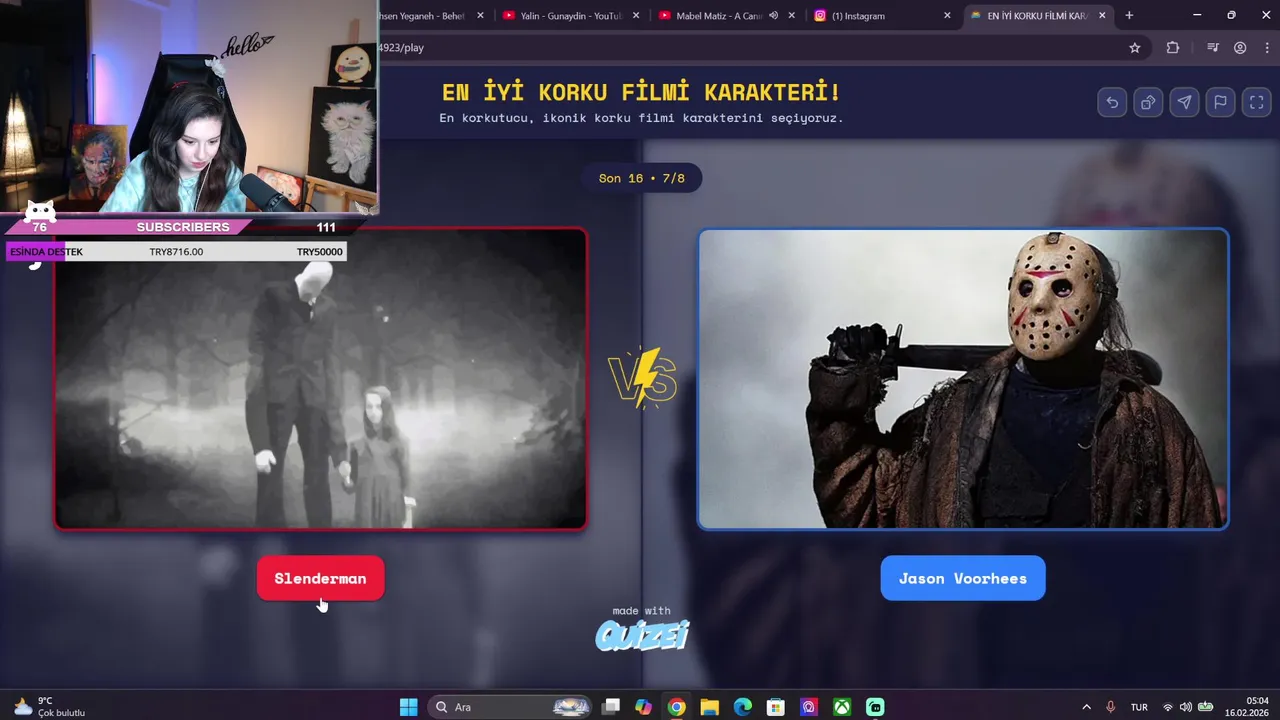Select the EN İYİ KORKU FİLMİ tab
The height and width of the screenshot is (720, 1280).
tap(1038, 15)
